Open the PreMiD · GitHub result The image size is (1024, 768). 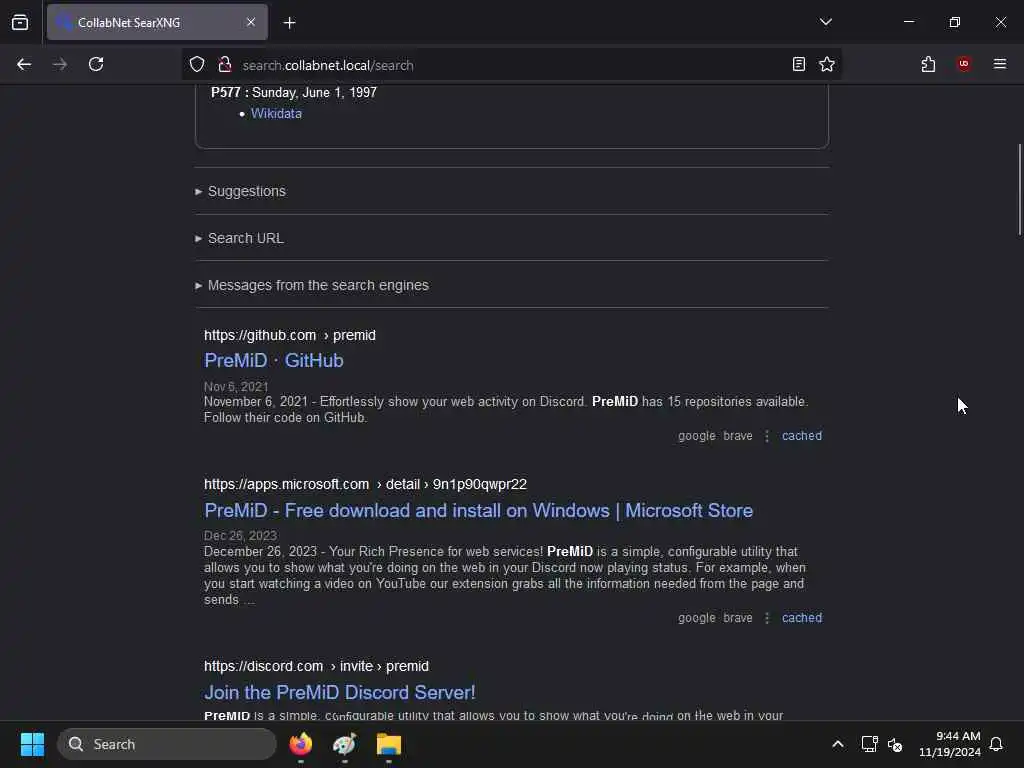pyautogui.click(x=274, y=360)
